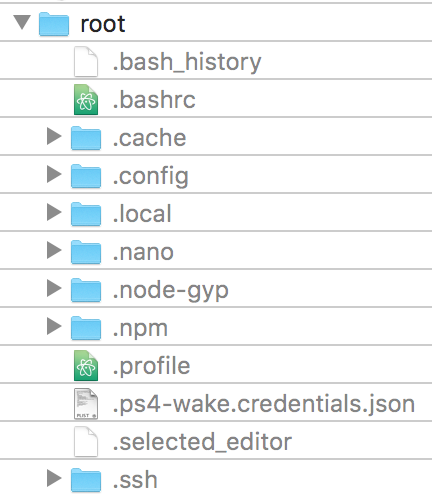Select the root folder name
The width and height of the screenshot is (432, 496).
pos(103,24)
